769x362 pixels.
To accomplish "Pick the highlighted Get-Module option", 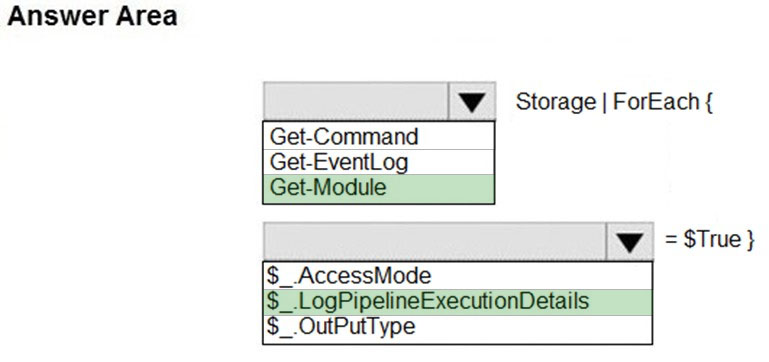I will pyautogui.click(x=379, y=188).
